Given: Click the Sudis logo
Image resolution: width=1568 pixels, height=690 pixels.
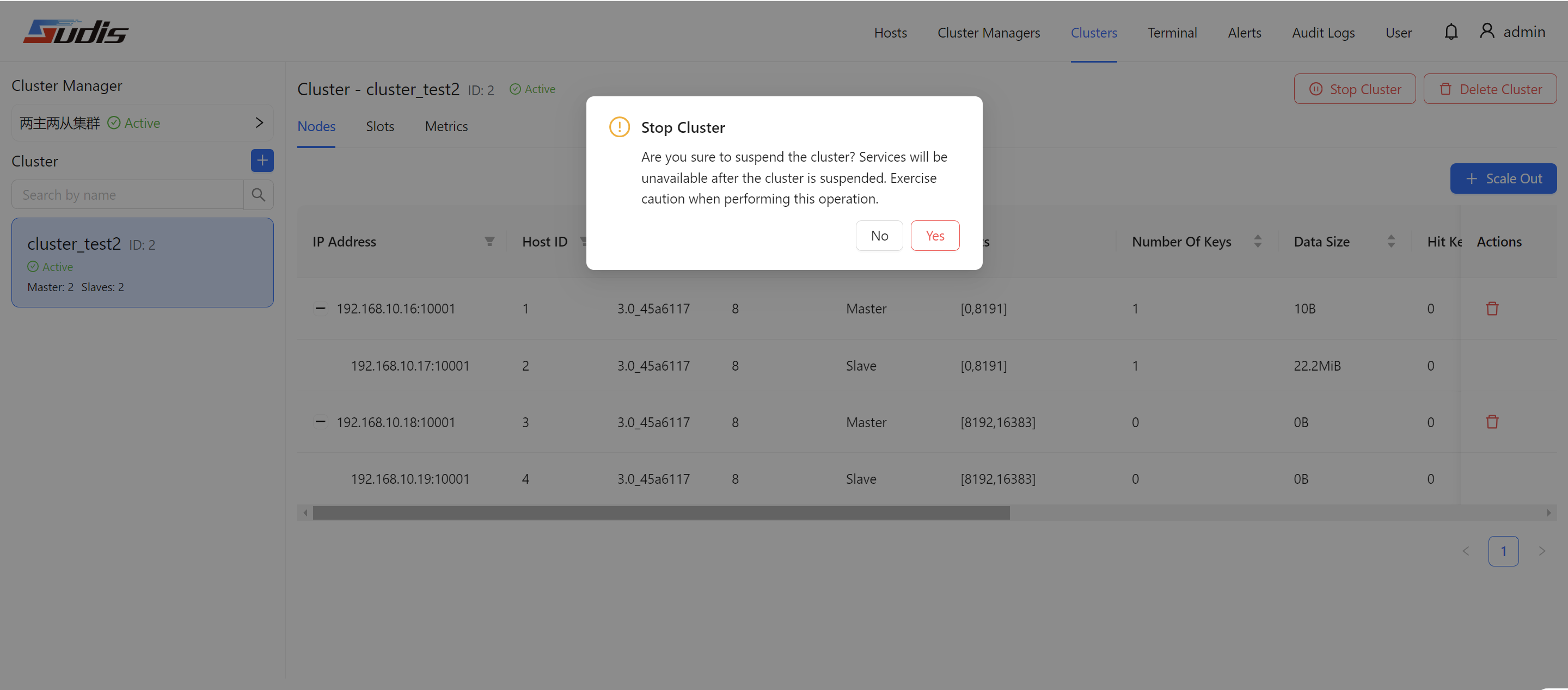Looking at the screenshot, I should [x=76, y=32].
